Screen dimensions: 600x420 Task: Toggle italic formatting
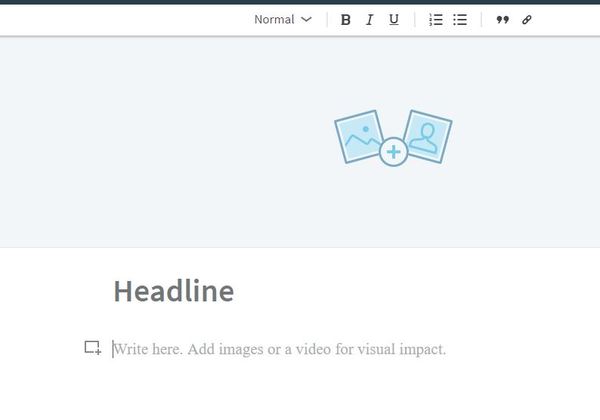369,20
